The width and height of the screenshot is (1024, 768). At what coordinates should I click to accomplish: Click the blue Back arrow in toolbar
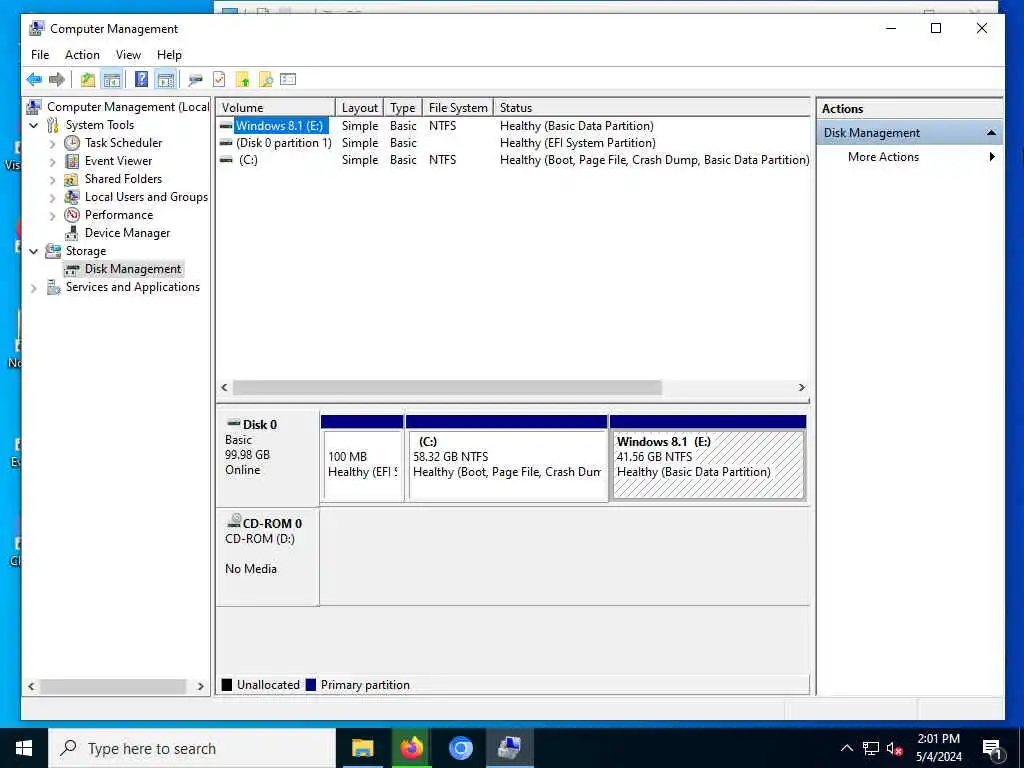tap(34, 80)
